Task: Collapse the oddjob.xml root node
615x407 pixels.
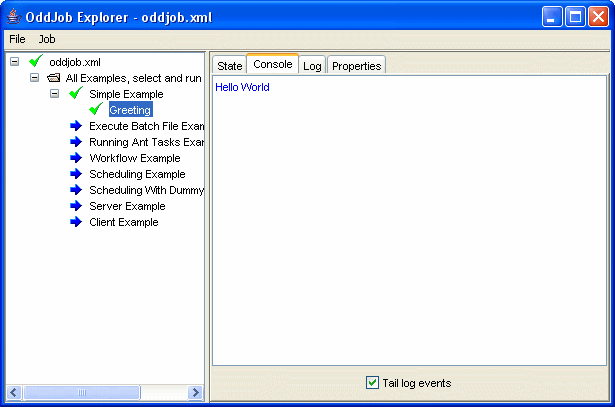Action: point(14,62)
